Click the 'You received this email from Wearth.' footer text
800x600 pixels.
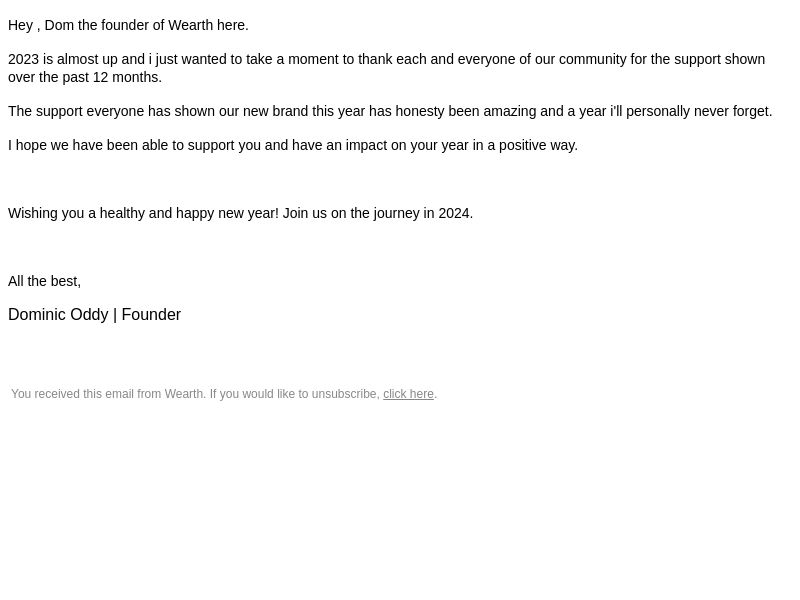(109, 394)
